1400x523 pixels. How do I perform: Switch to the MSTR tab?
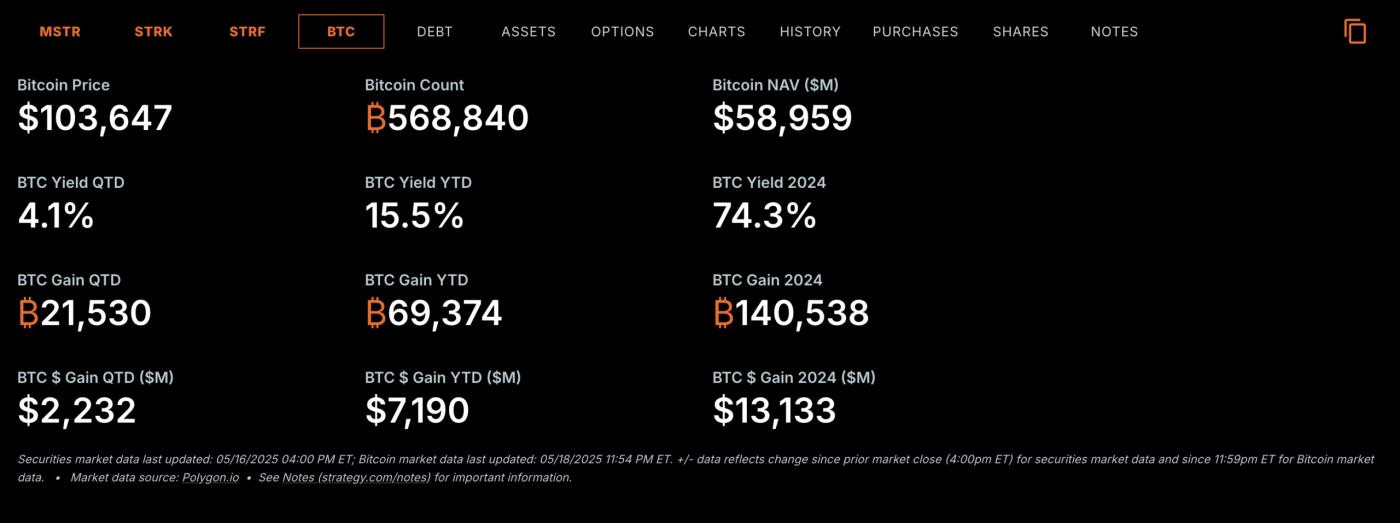point(60,32)
